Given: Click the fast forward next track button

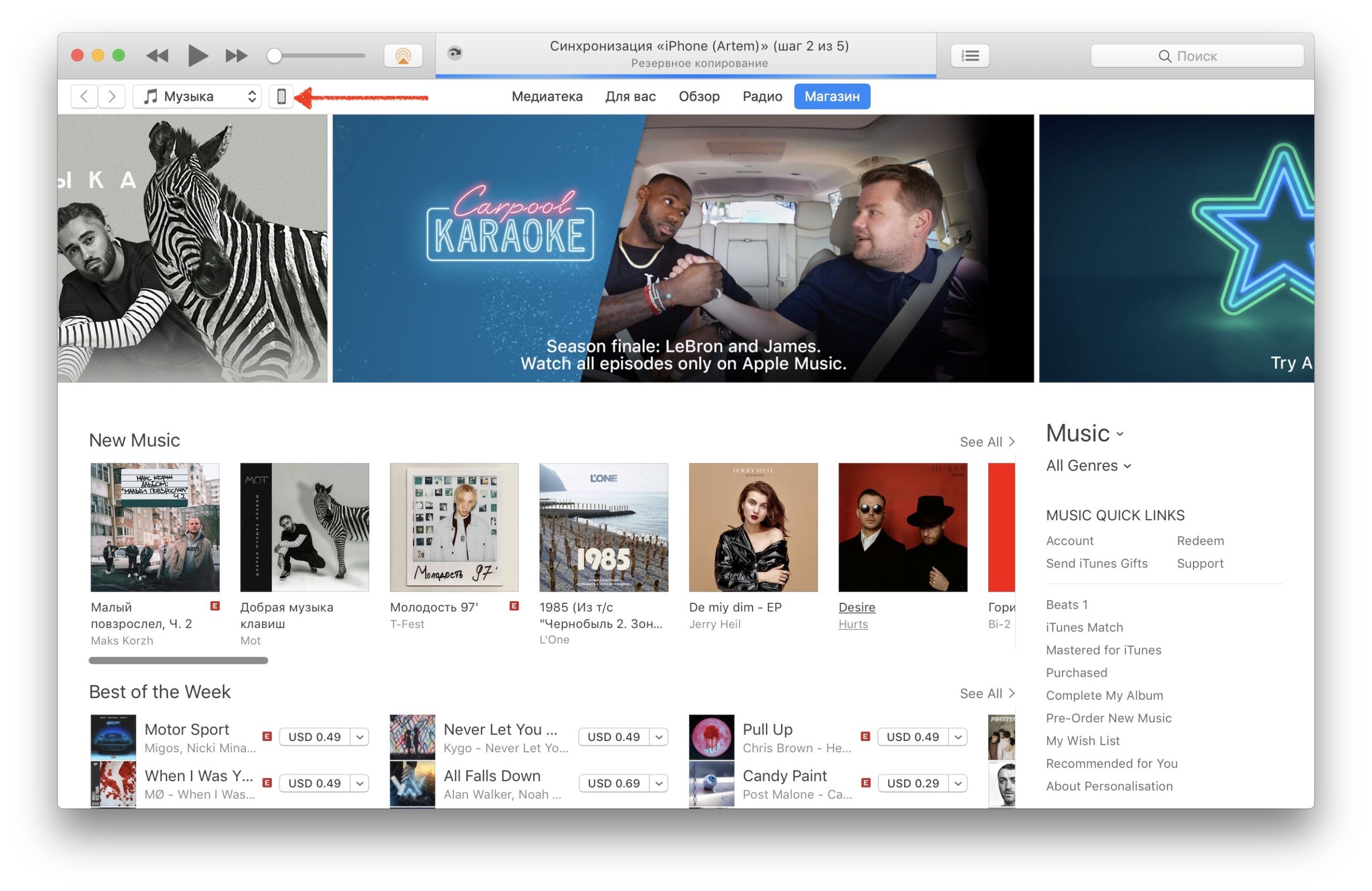Looking at the screenshot, I should tap(236, 56).
